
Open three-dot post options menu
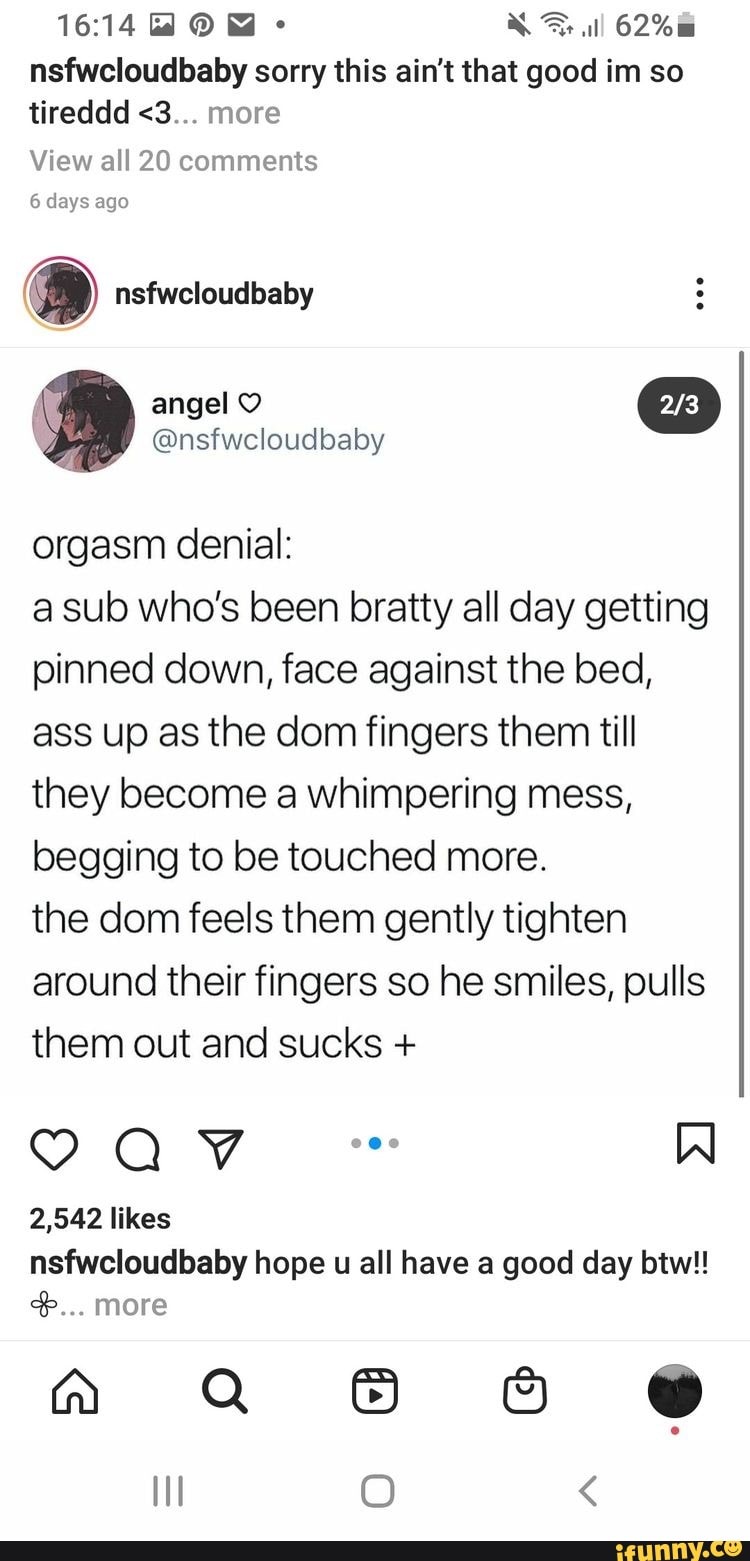point(700,294)
